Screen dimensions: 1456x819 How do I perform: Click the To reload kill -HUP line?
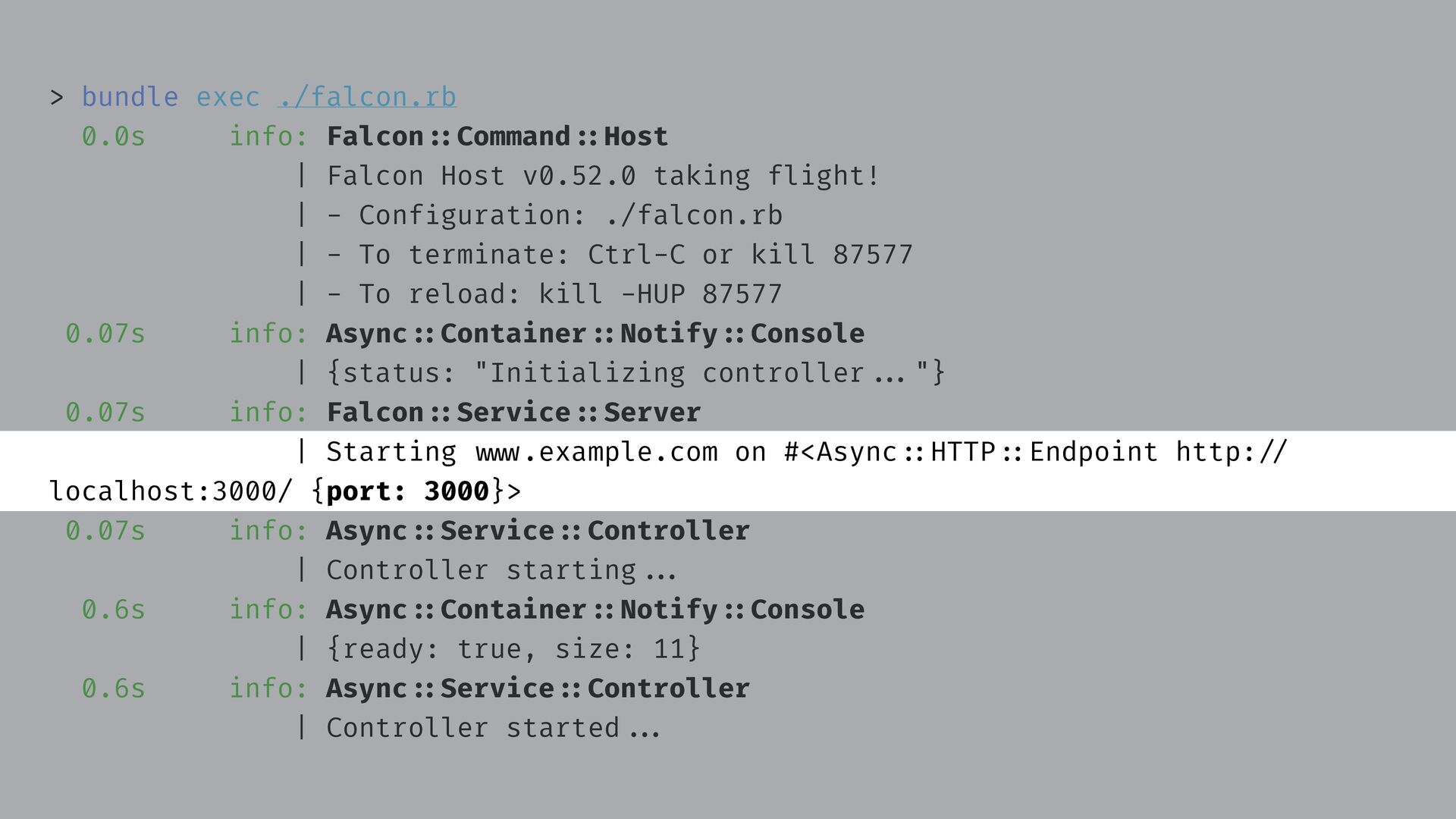[x=554, y=294]
